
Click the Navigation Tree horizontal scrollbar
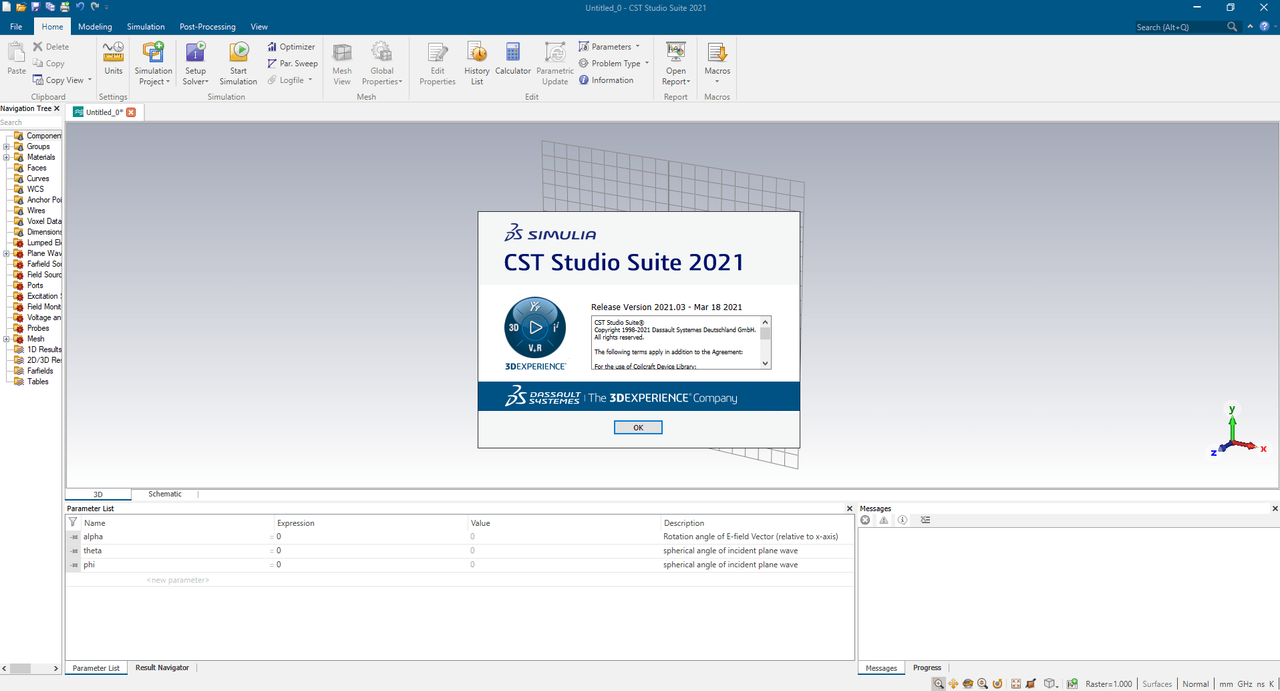[32, 667]
